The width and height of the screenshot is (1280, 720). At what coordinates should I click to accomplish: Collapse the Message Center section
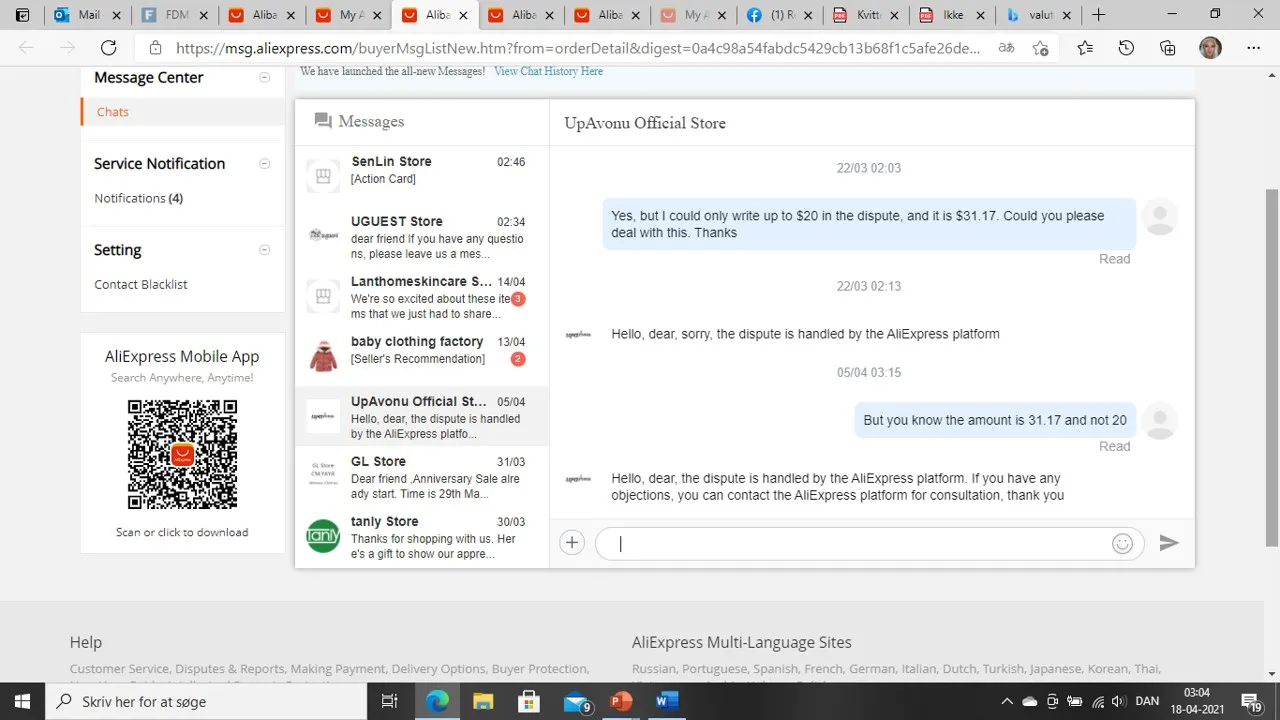[x=264, y=77]
